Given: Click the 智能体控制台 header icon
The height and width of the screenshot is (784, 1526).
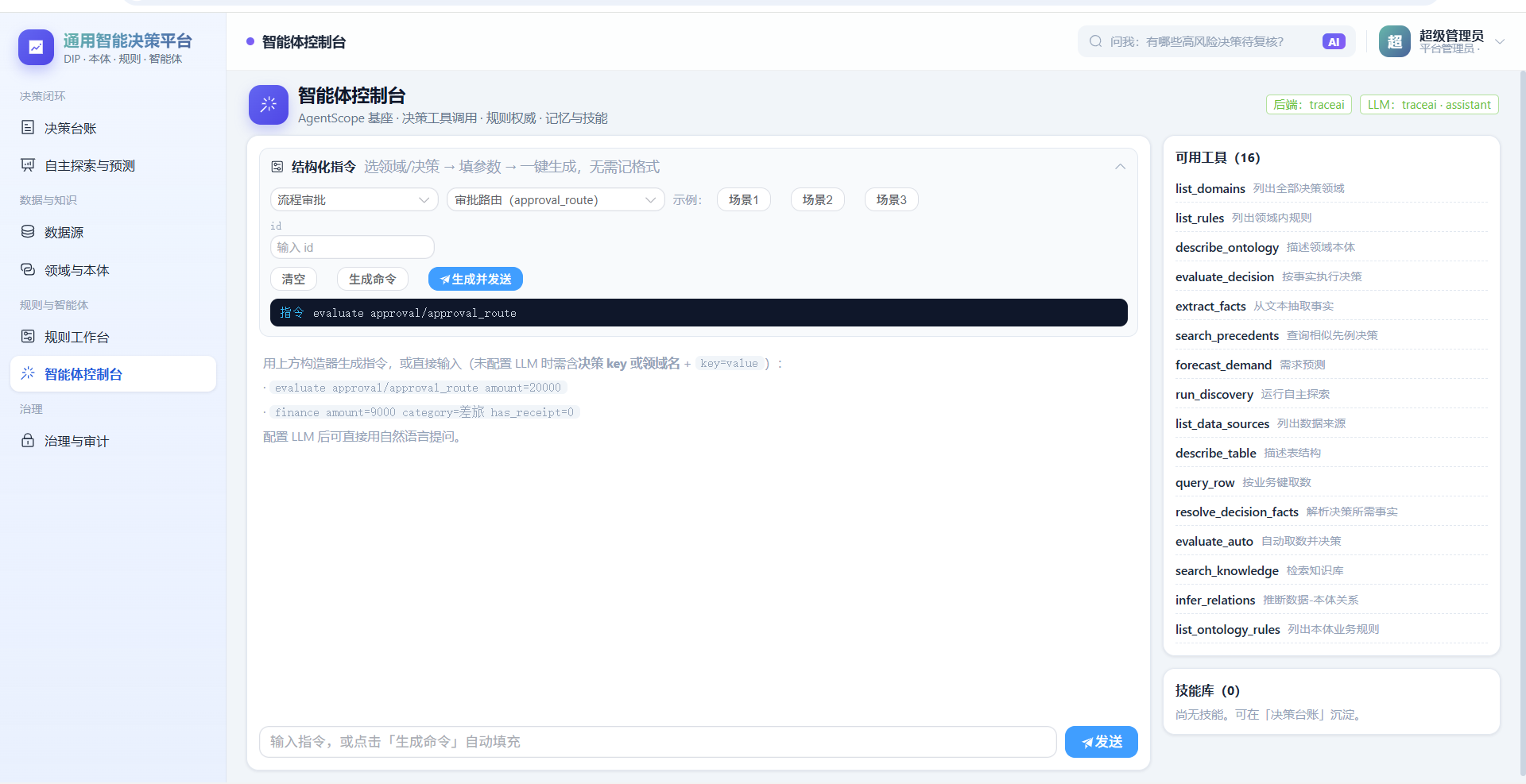Looking at the screenshot, I should (x=269, y=105).
